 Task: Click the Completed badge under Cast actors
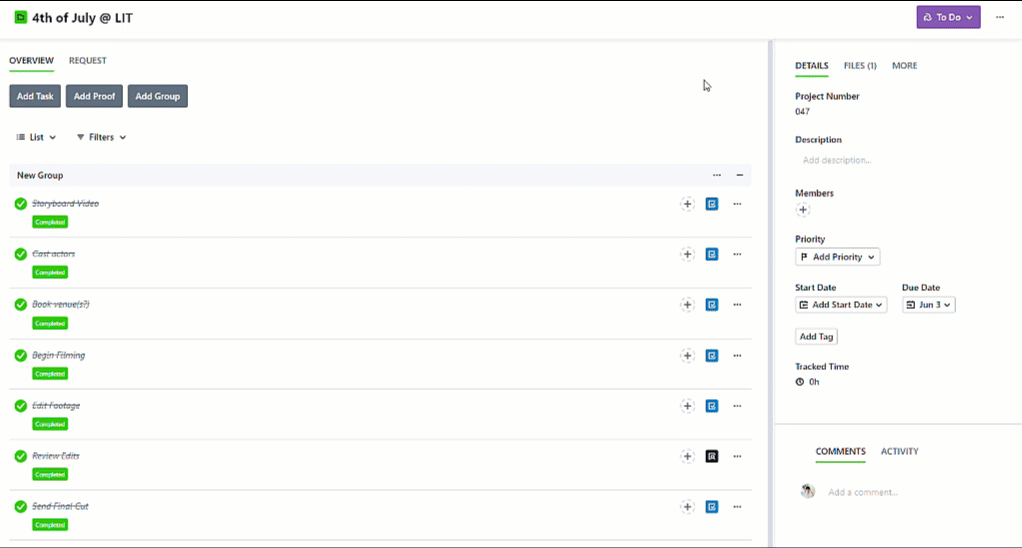pyautogui.click(x=50, y=272)
